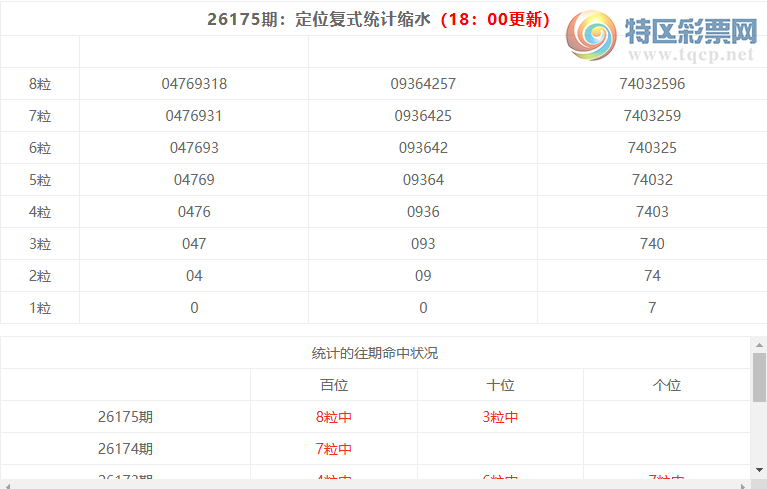Viewport: 767px width, 489px height.
Task: Click the right arrow on the horizontal scrollbar
Action: pos(744,486)
